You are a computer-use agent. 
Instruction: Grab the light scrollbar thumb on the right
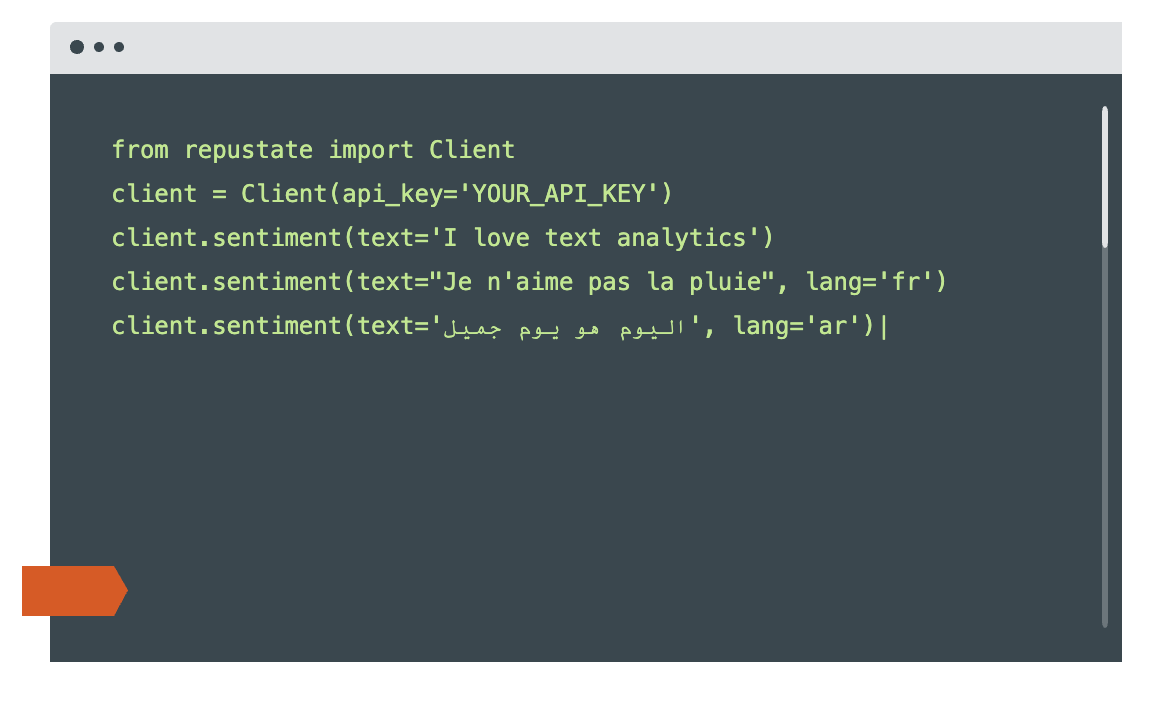(x=1105, y=176)
